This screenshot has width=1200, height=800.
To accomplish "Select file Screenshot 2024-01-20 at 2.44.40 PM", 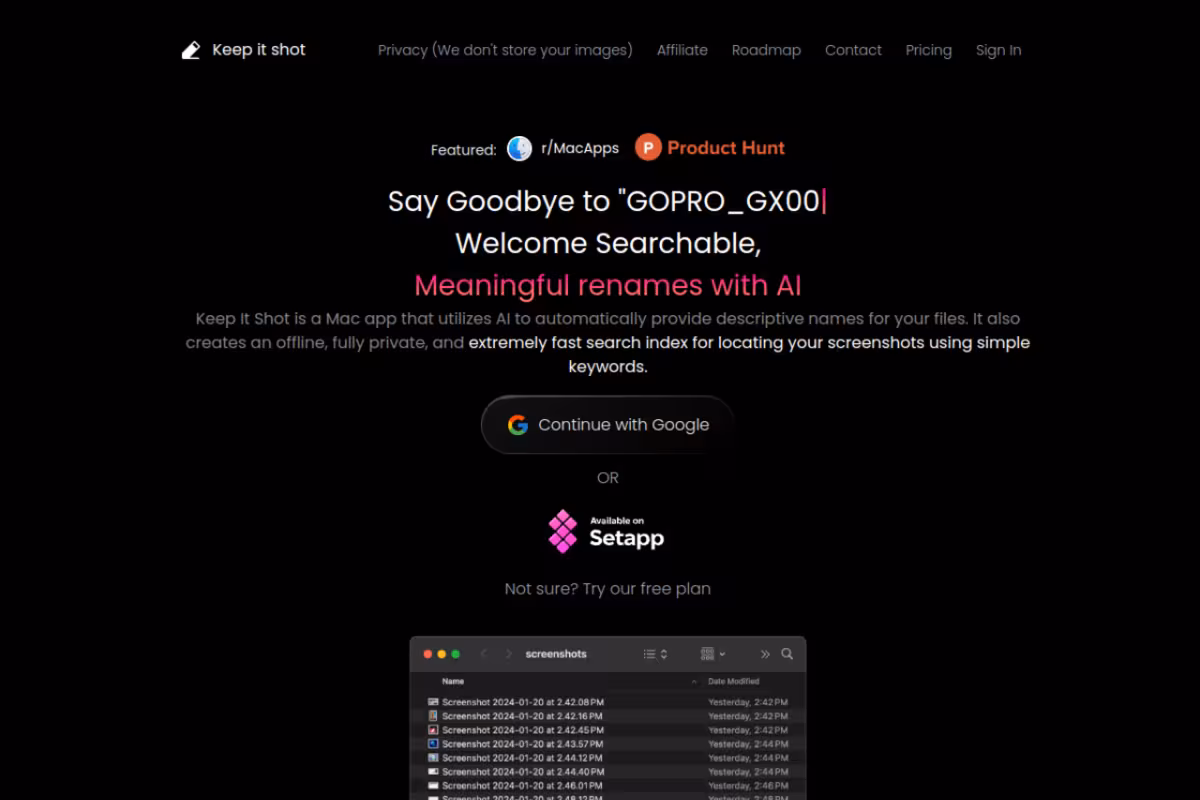I will [x=523, y=772].
